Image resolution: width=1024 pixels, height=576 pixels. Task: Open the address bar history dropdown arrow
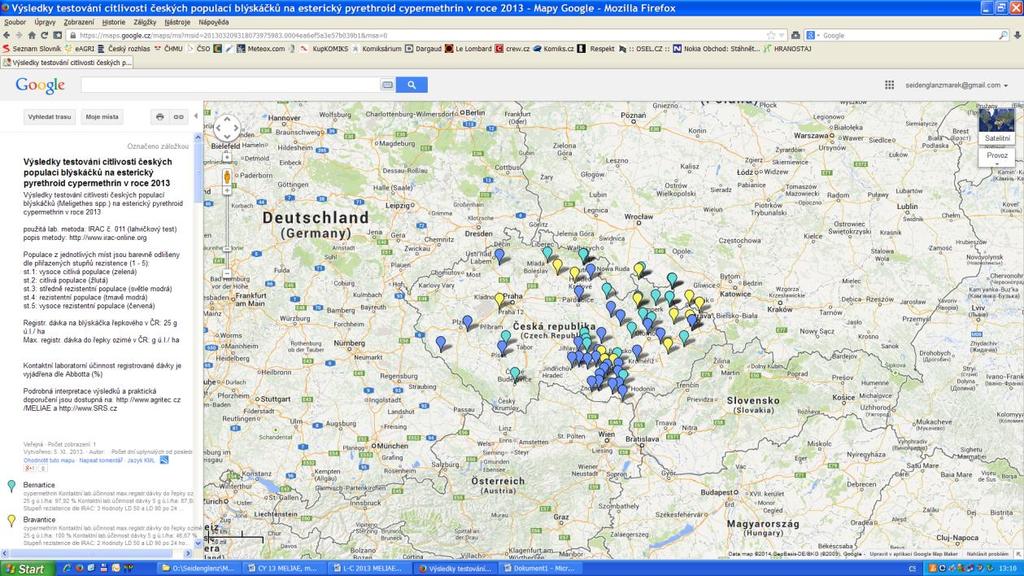click(781, 35)
